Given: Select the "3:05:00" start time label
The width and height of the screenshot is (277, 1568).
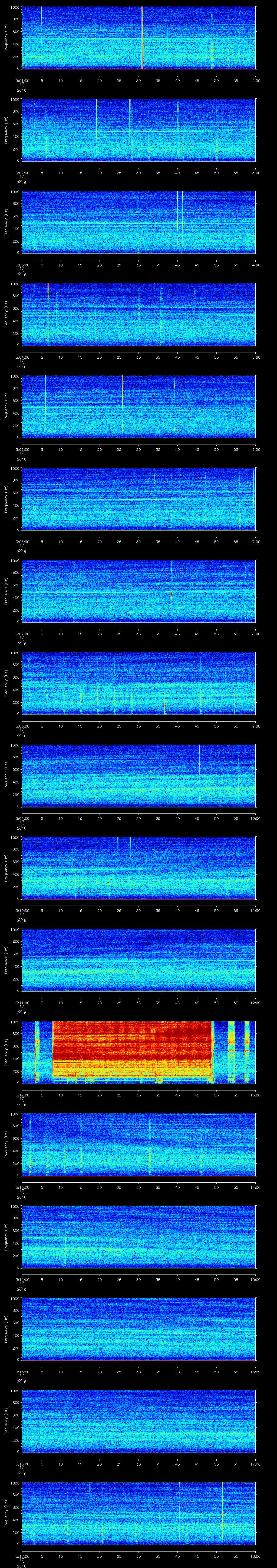Looking at the screenshot, I should [22, 449].
